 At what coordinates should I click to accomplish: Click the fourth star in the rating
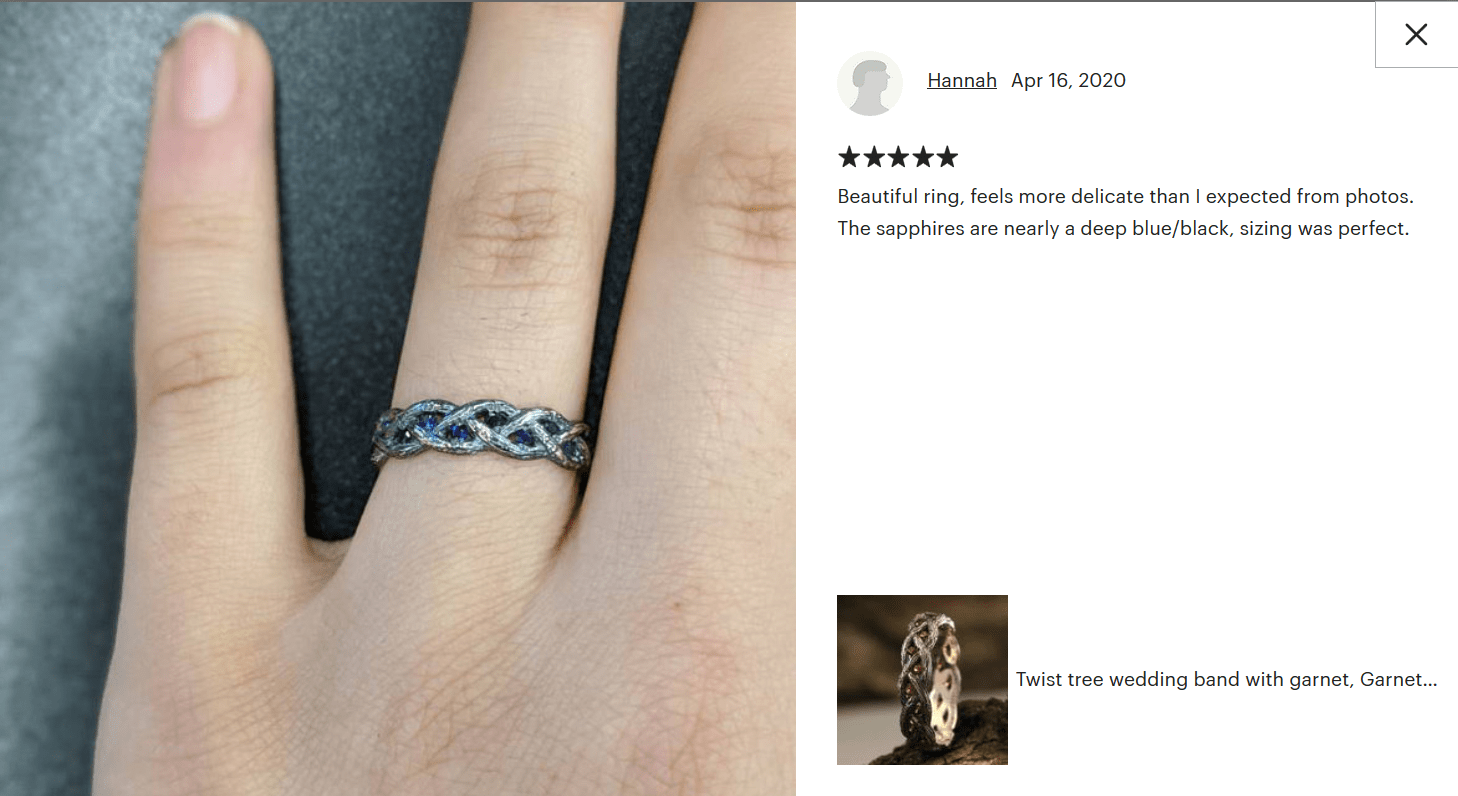(x=922, y=157)
